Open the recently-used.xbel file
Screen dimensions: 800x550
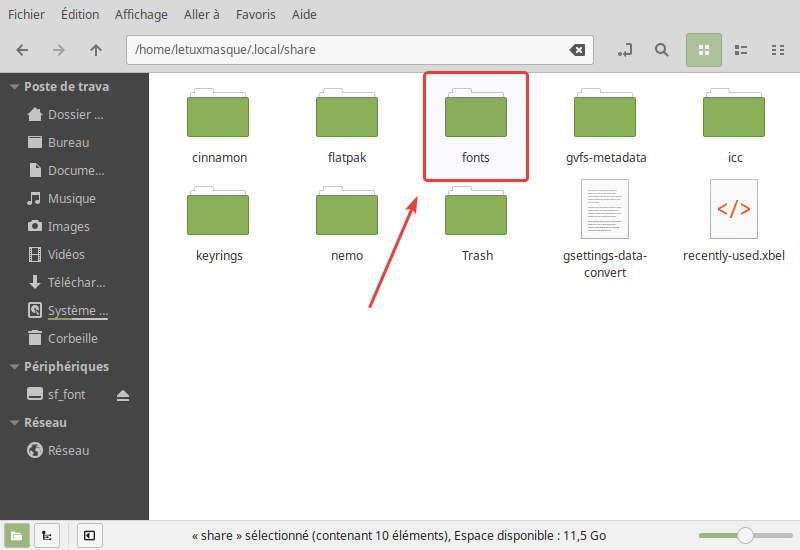pos(733,220)
